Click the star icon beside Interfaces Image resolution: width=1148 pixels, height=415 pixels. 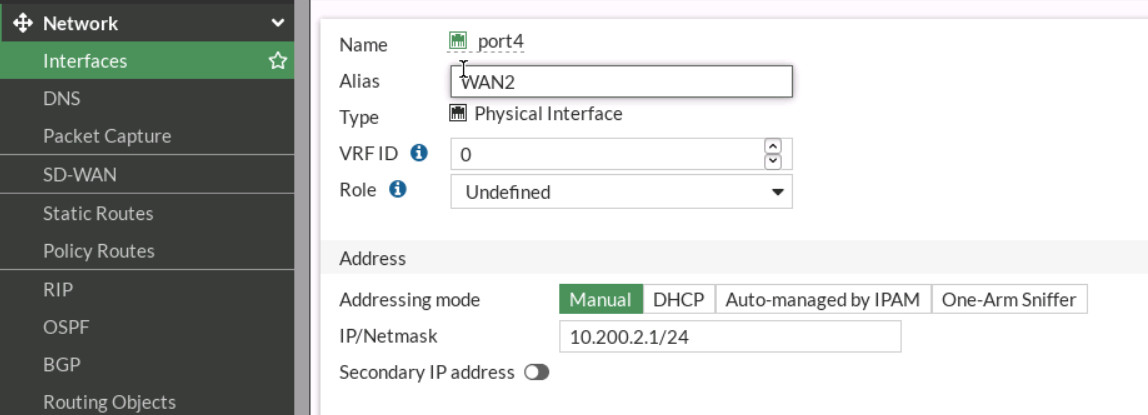(x=277, y=61)
